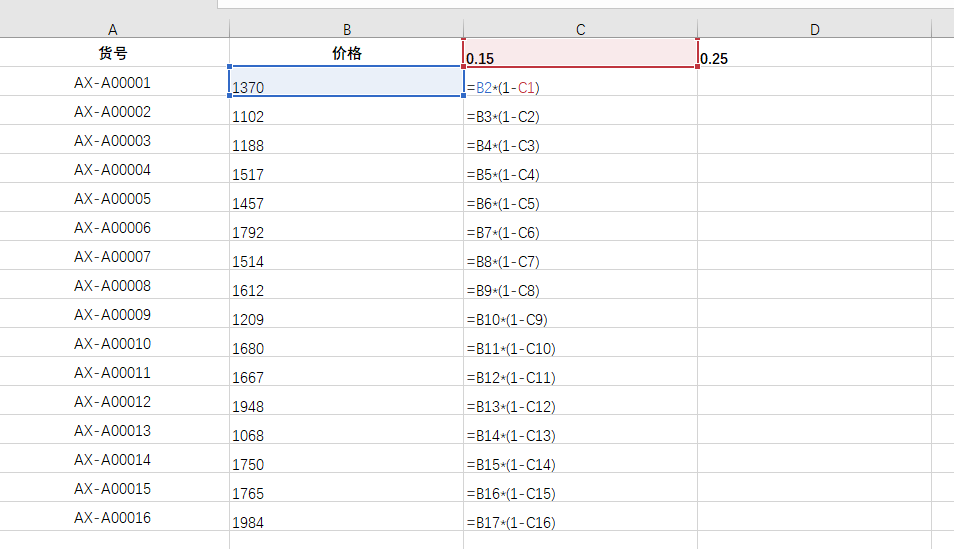Select price cell 1209
The image size is (954, 549).
(x=347, y=314)
